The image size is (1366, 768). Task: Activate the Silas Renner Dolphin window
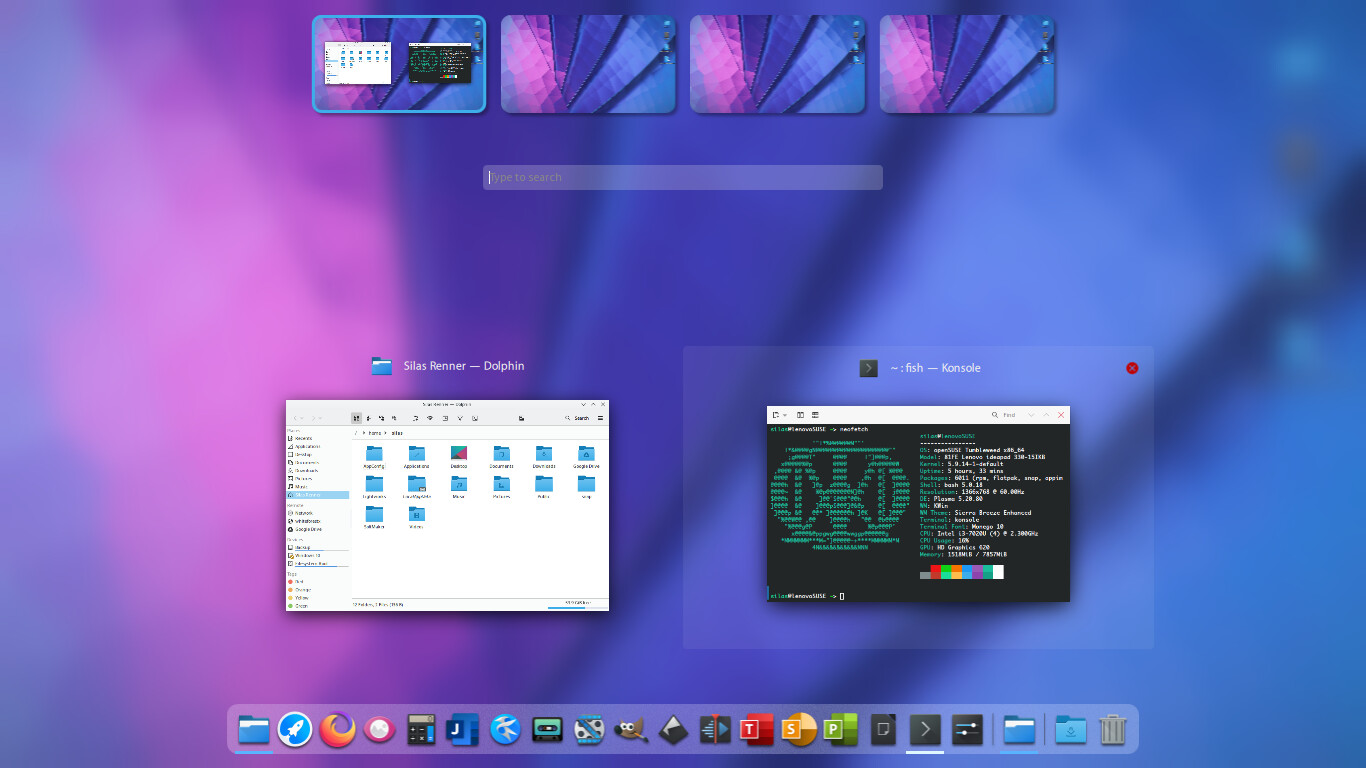coord(447,505)
